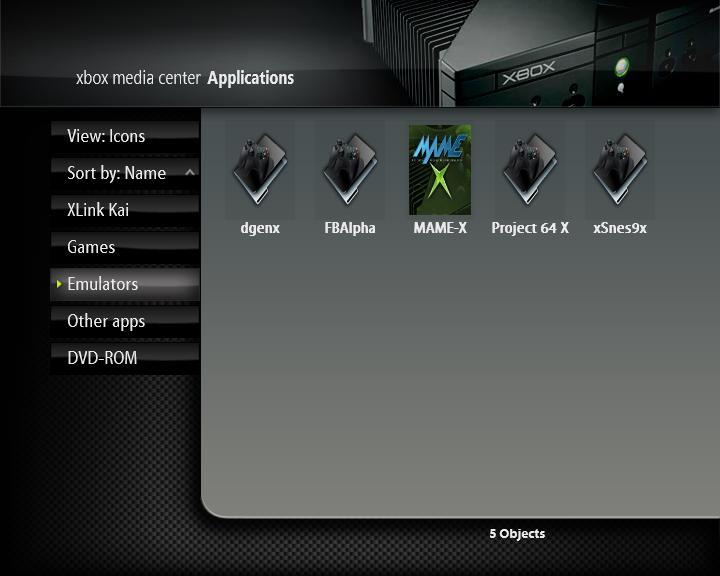Click the Project 64 X label
This screenshot has width=720, height=576.
click(530, 228)
